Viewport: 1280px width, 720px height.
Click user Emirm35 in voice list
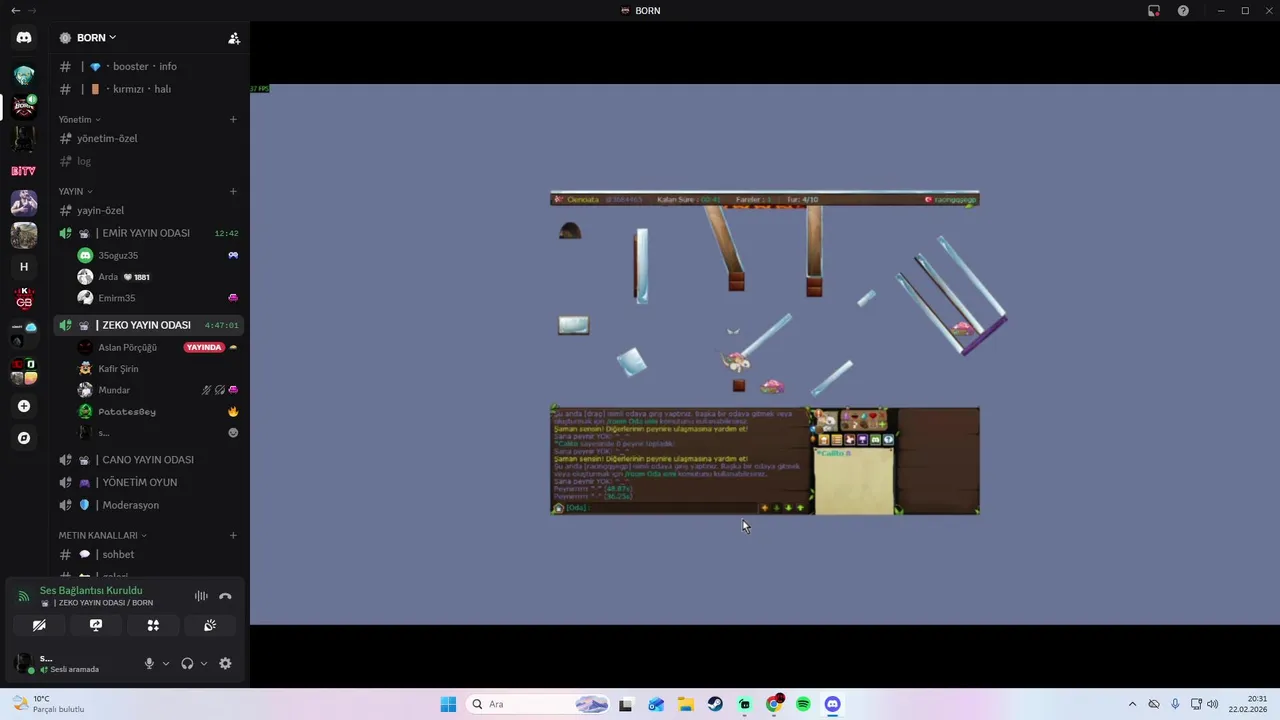click(x=158, y=298)
